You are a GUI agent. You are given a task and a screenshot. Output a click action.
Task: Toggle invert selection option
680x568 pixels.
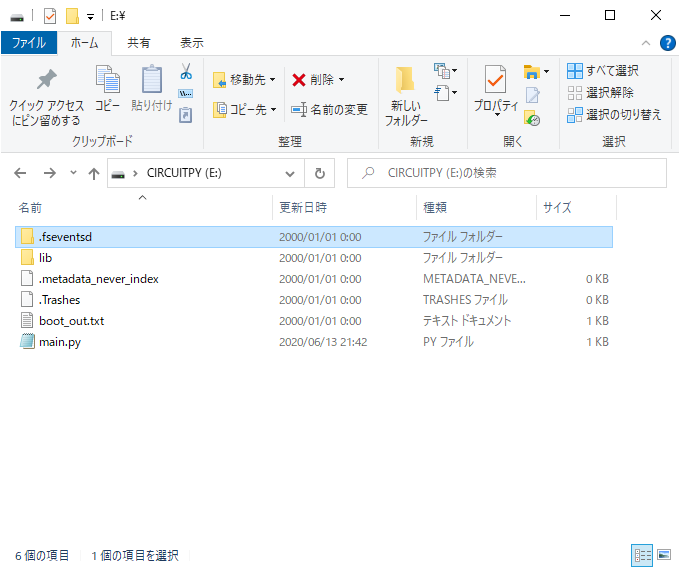(x=614, y=114)
